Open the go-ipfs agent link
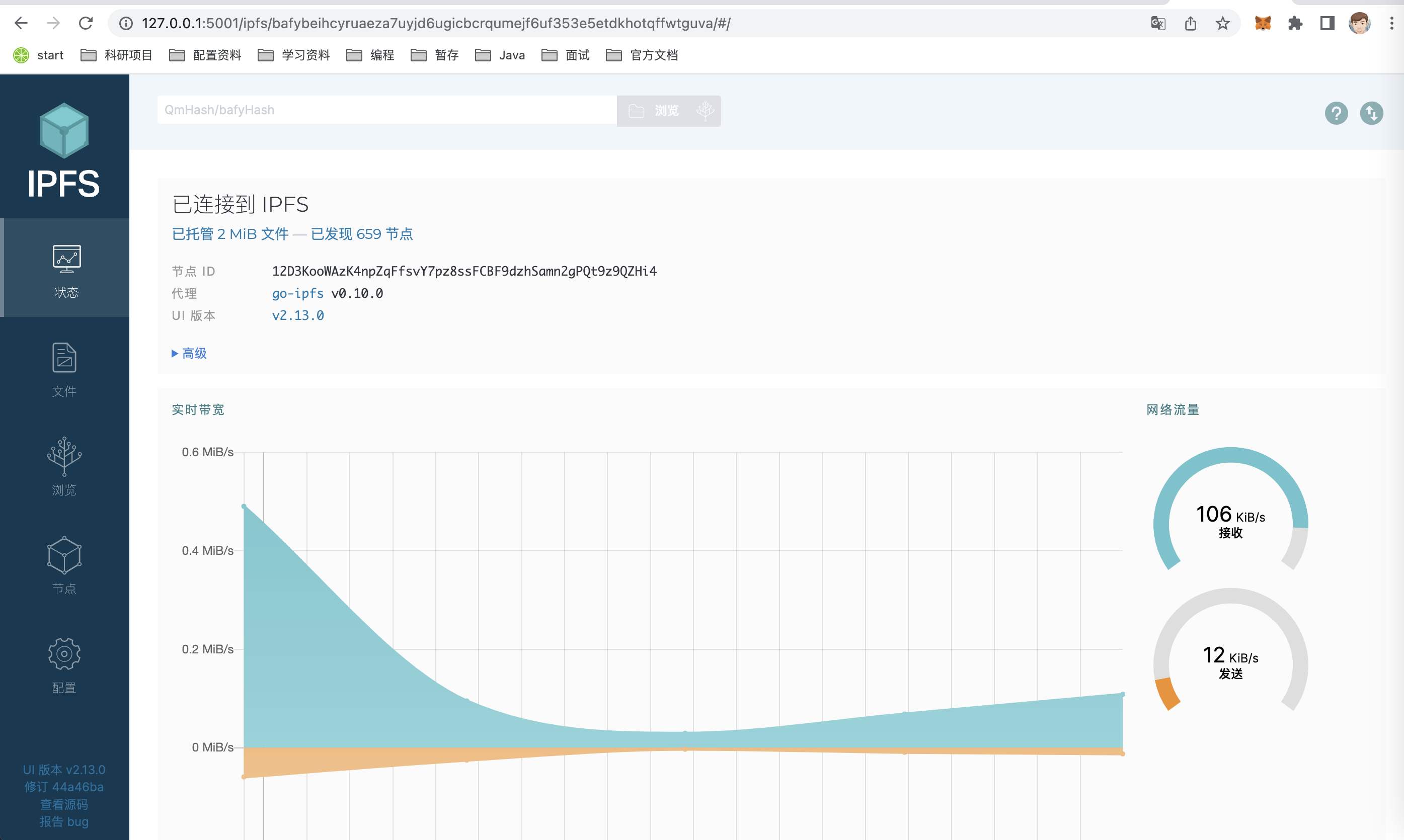1404x840 pixels. 298,293
